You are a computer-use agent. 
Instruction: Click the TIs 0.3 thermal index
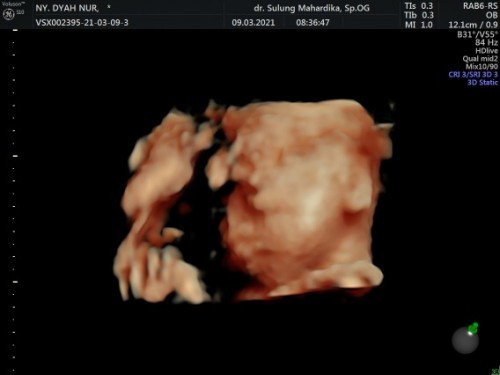[418, 6]
